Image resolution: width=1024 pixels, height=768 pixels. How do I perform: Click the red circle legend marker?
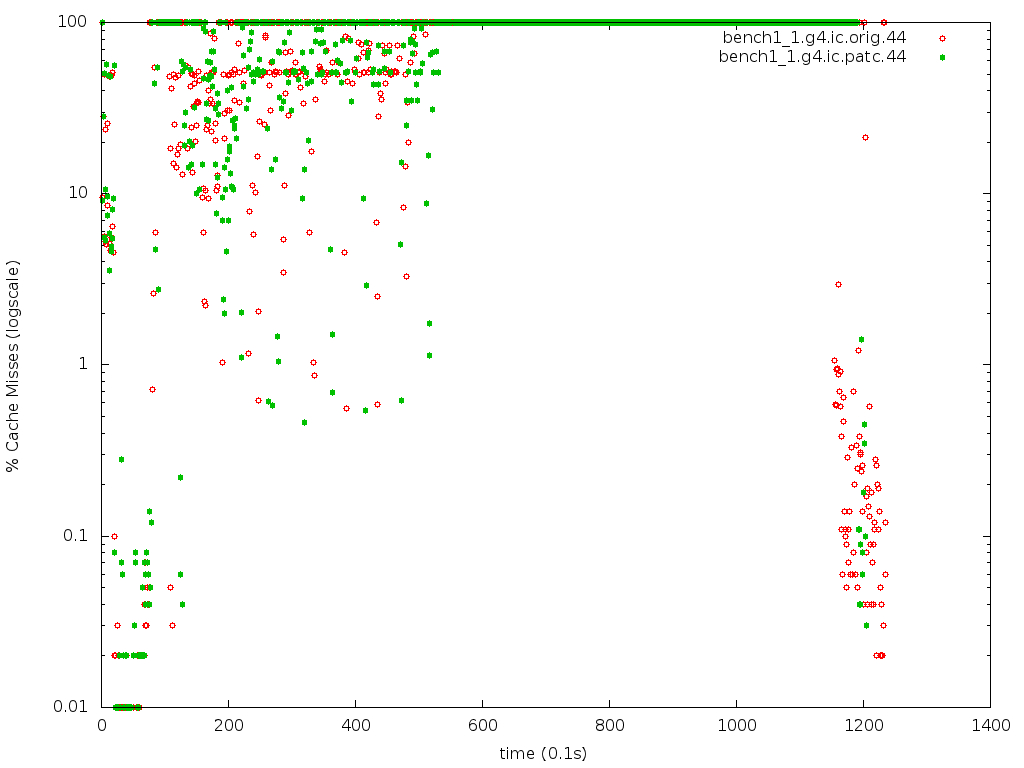click(941, 38)
